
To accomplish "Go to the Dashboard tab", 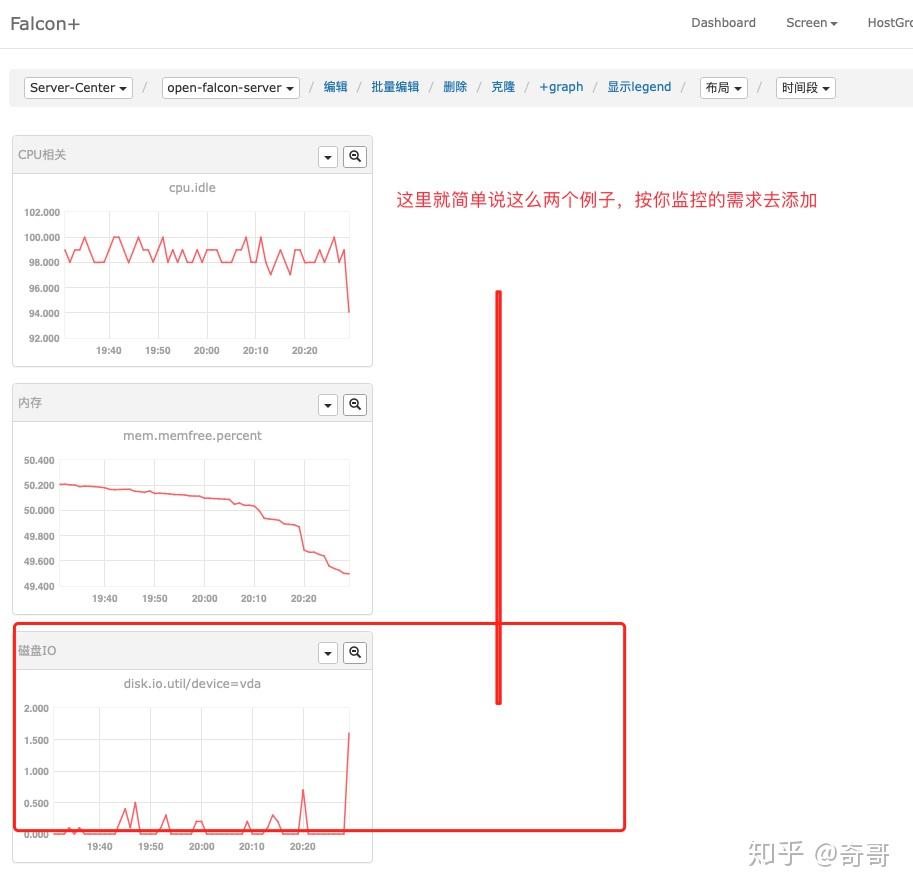I will 723,22.
